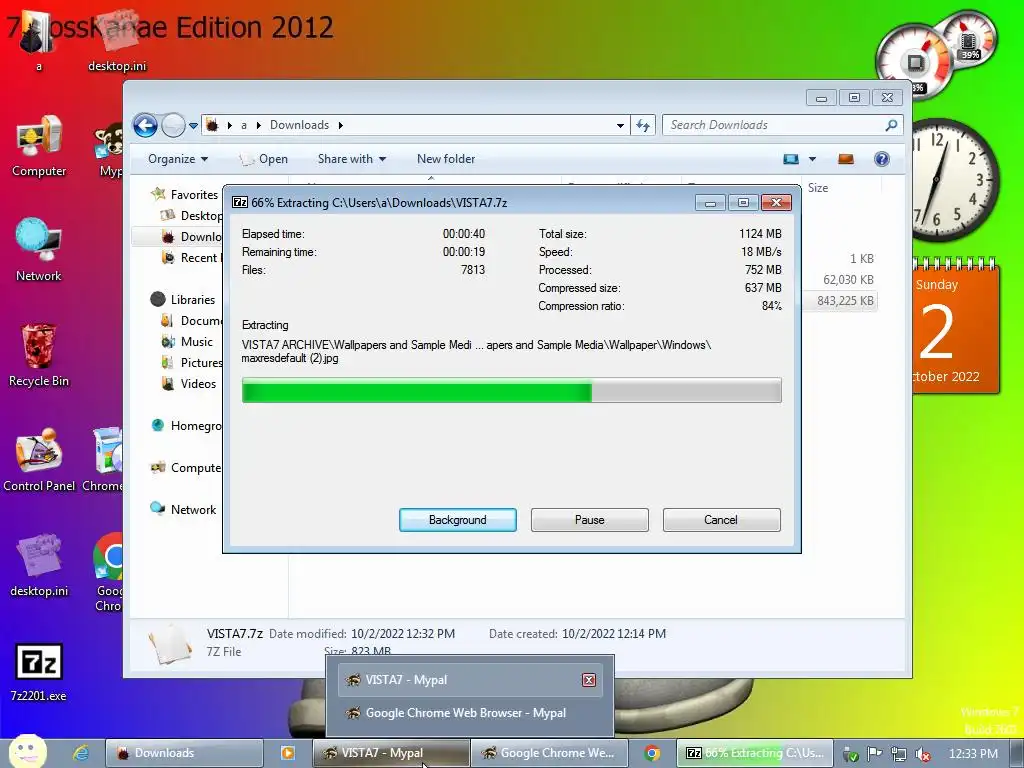
Task: Toggle the preview pane icon
Action: 846,159
